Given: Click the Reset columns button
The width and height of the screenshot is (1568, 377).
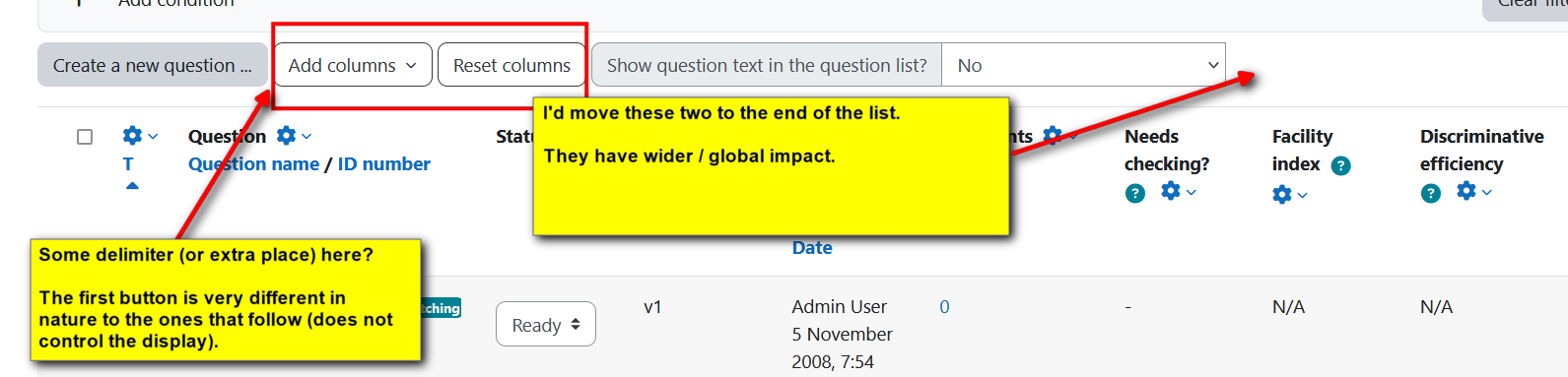Looking at the screenshot, I should click(511, 65).
